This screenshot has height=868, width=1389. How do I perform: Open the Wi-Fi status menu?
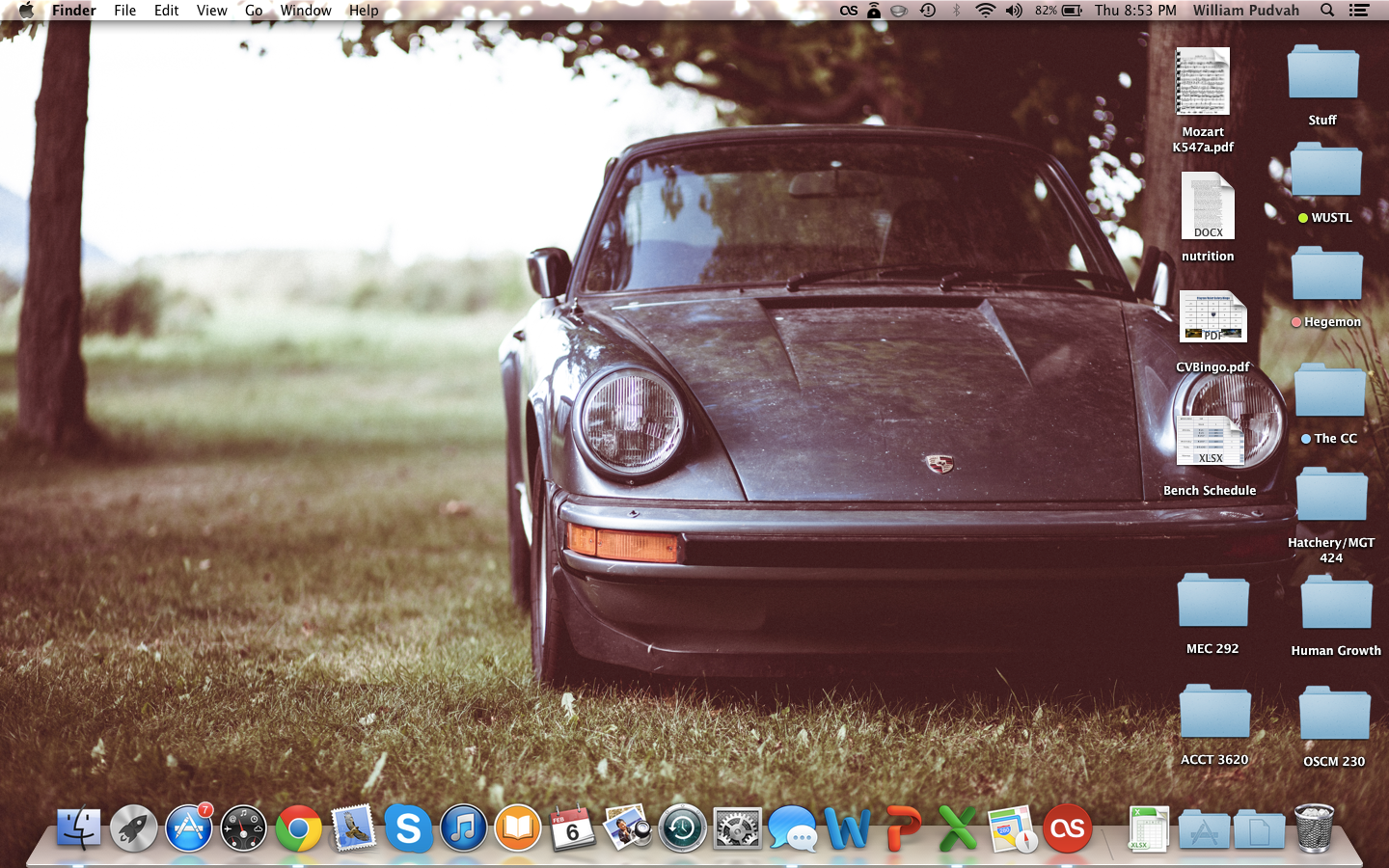[985, 11]
